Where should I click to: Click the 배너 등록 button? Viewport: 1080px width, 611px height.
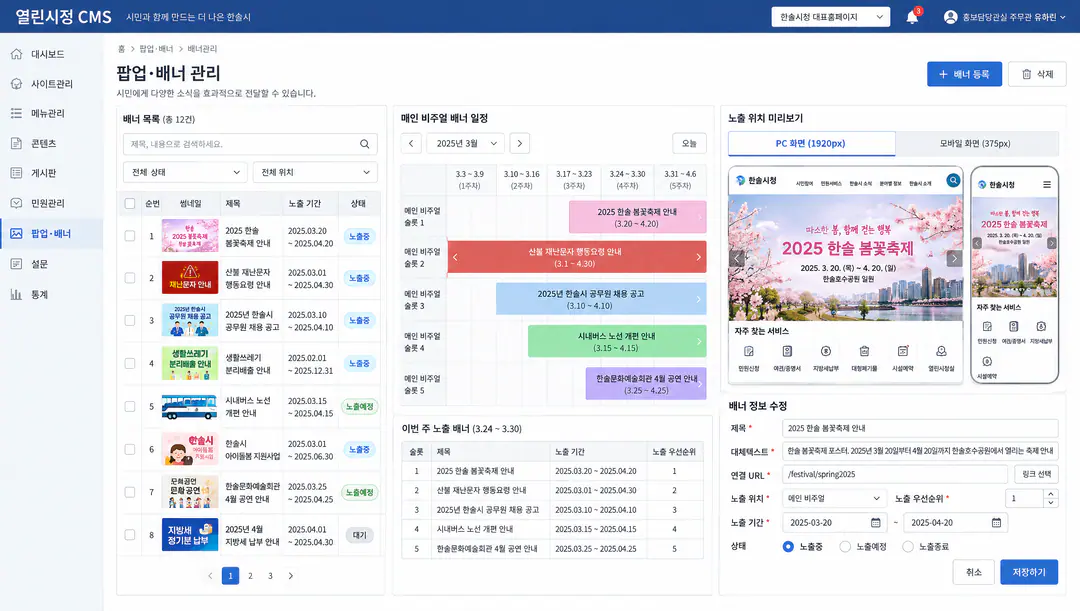point(964,74)
